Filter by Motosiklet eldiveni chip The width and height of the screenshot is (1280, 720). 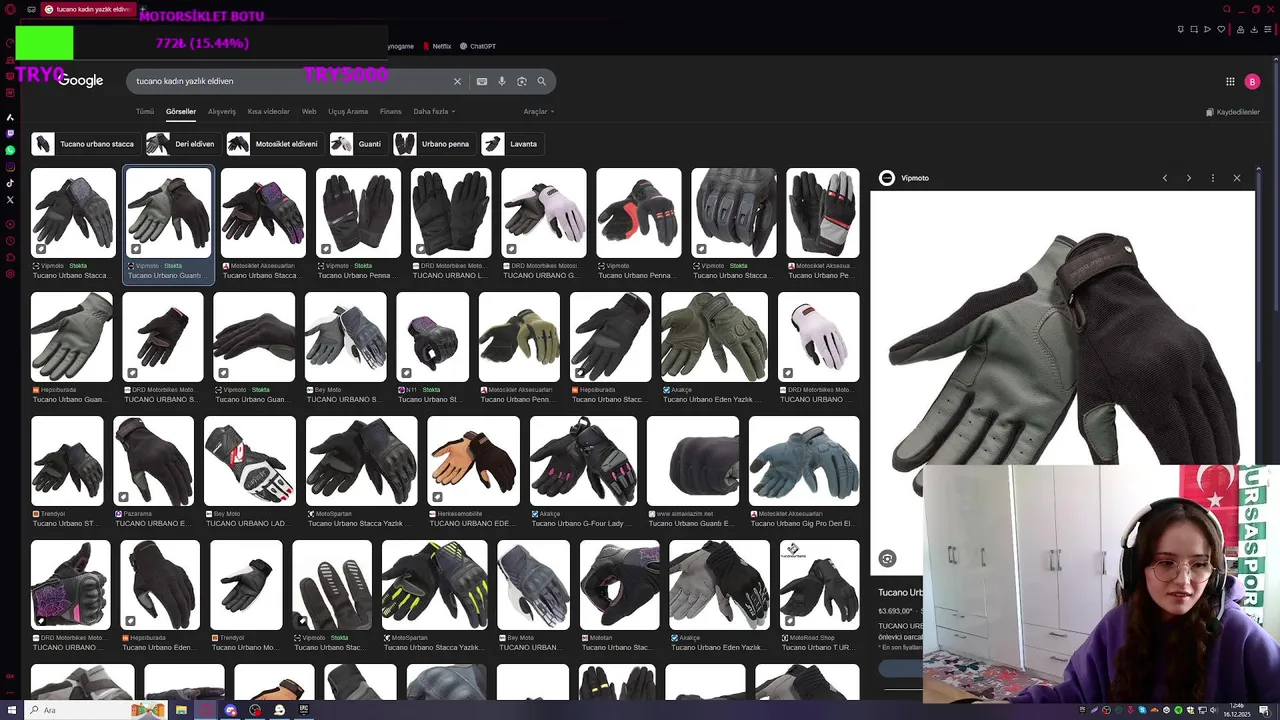coord(274,144)
